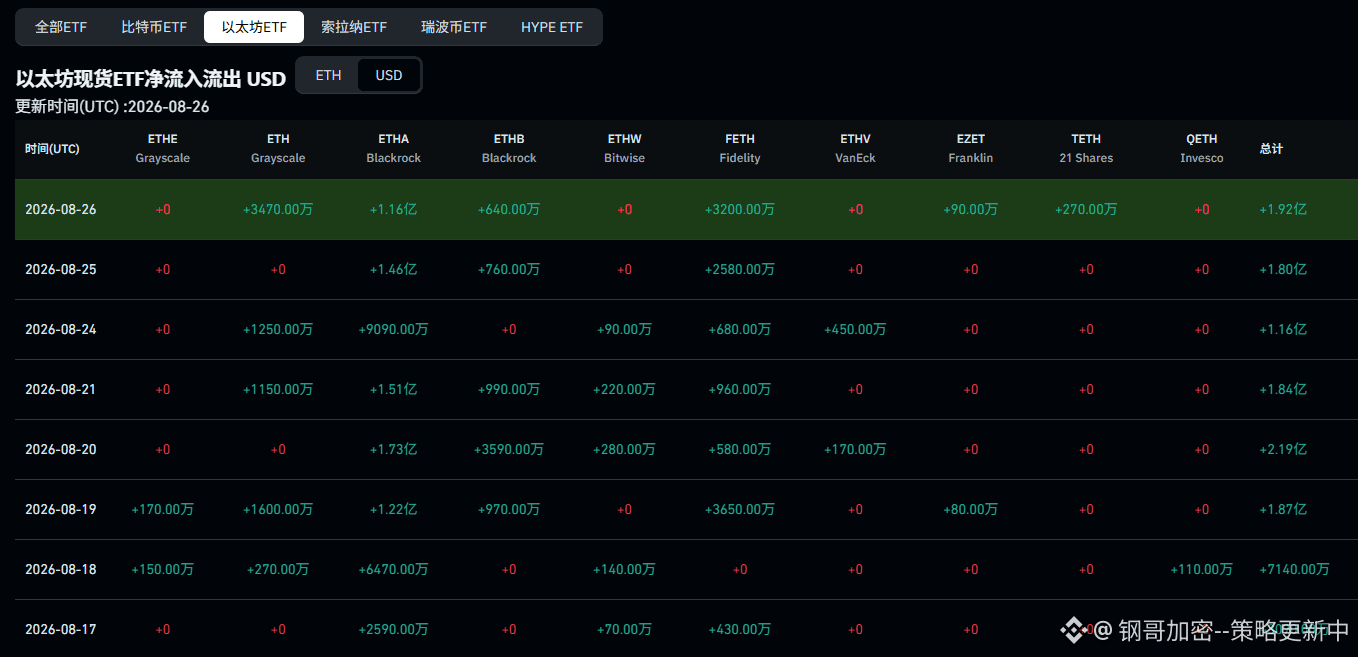1358x657 pixels.
Task: Switch to the 瑞波币ETF tab
Action: coord(454,27)
